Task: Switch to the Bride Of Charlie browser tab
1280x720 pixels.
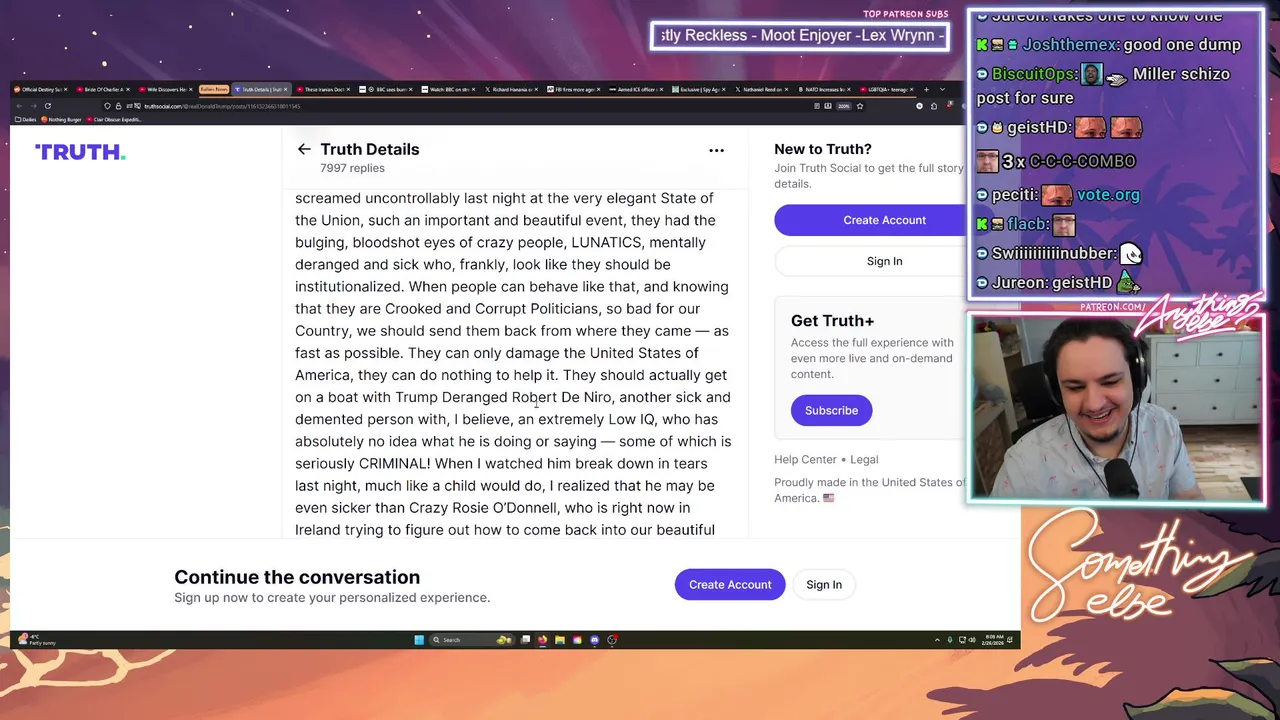Action: 105,89
